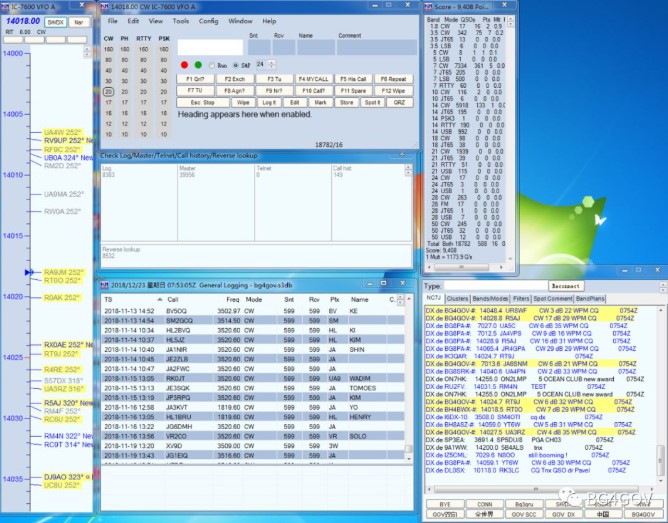Select CW 40 meter band button

click(109, 70)
